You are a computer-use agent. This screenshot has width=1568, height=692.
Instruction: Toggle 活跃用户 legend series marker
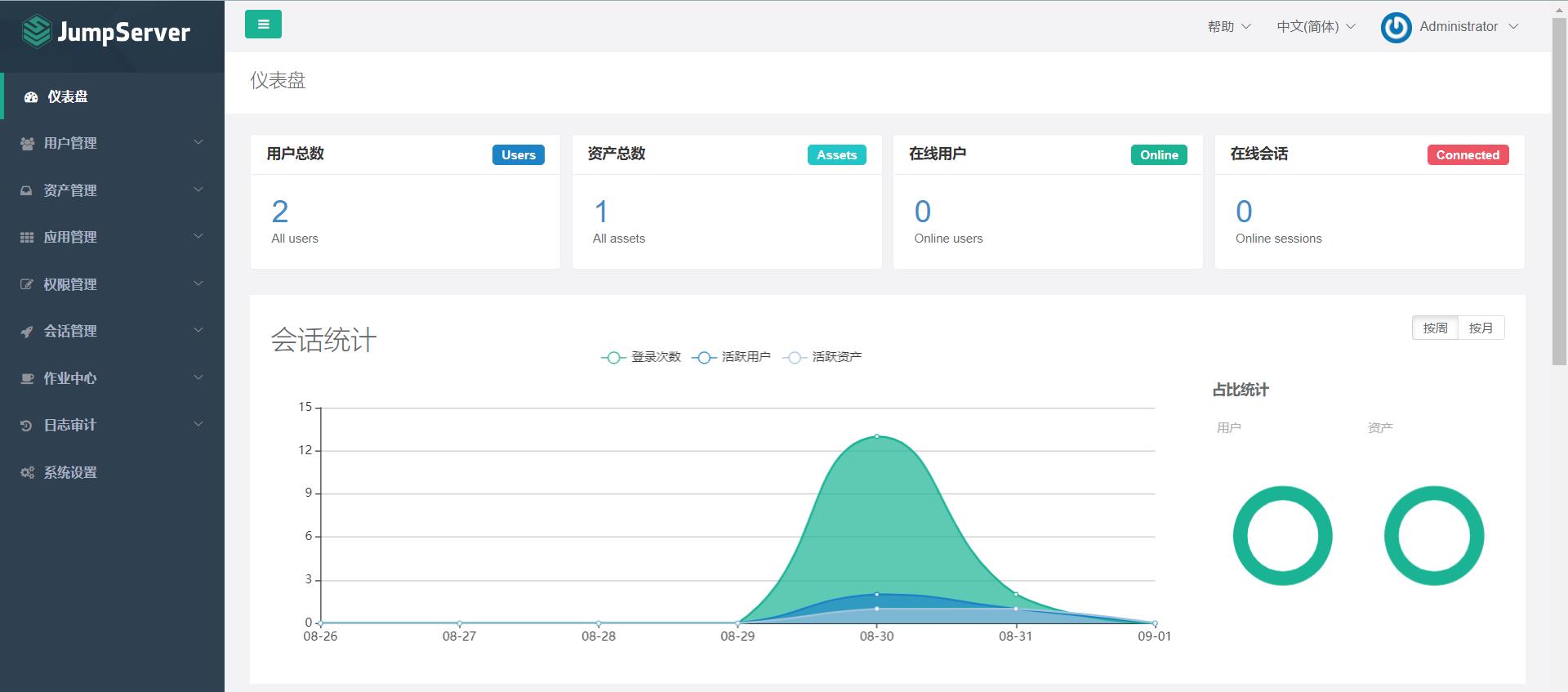[704, 358]
